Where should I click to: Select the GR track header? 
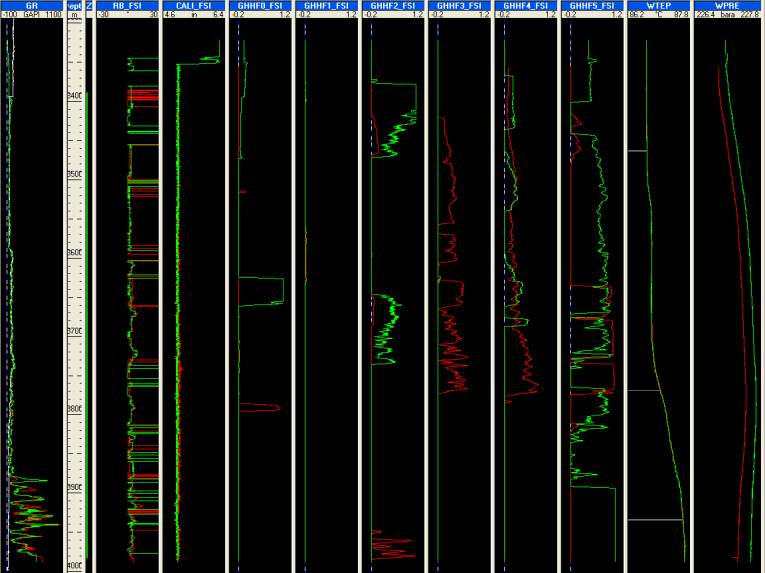pyautogui.click(x=31, y=5)
